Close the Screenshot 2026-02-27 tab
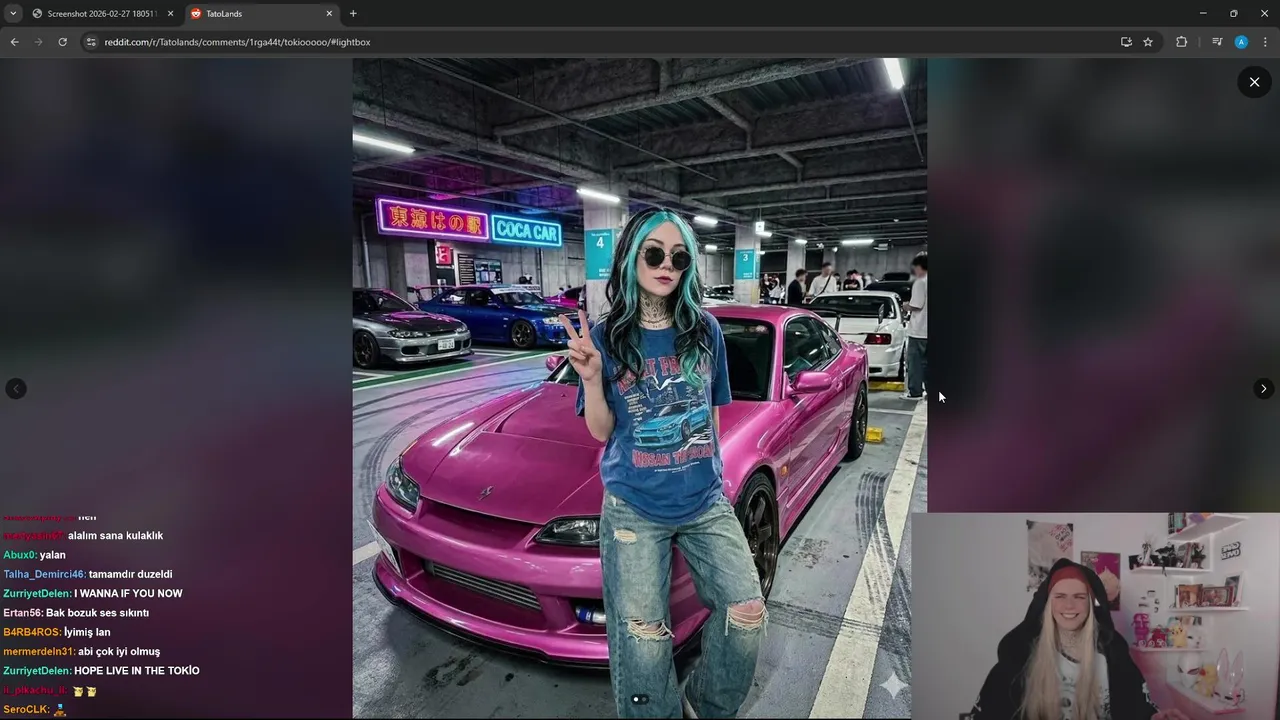 [x=170, y=13]
